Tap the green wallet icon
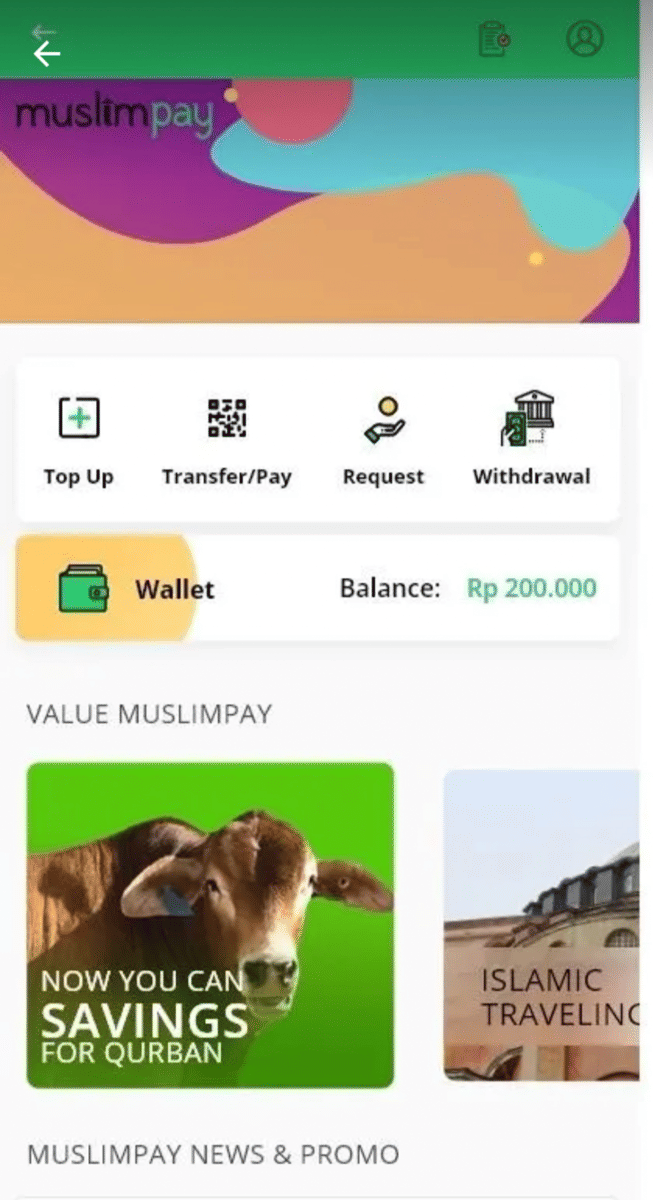653x1200 pixels. pyautogui.click(x=83, y=588)
